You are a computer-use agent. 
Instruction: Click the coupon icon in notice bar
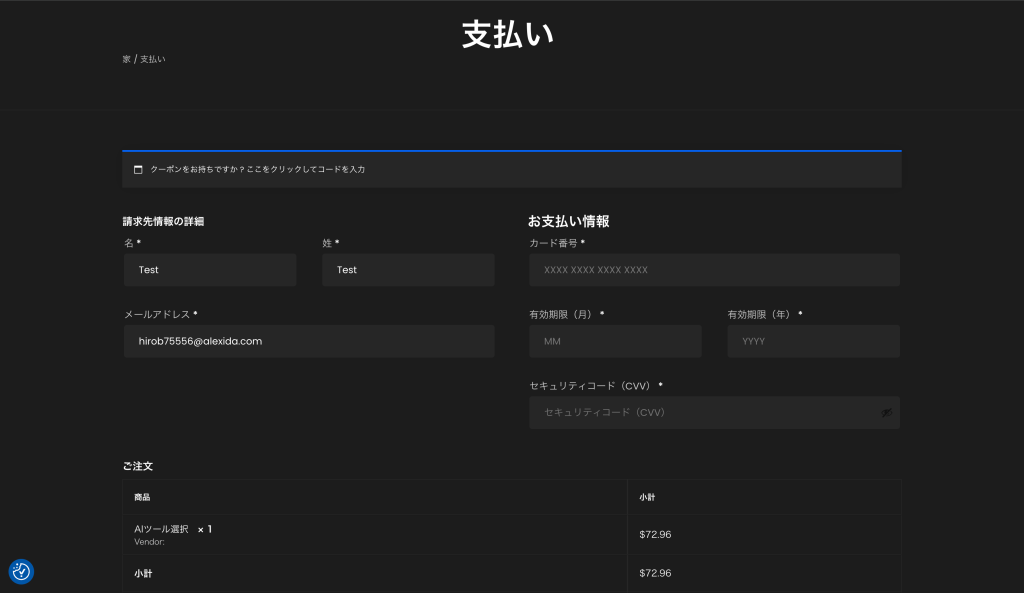coord(138,169)
